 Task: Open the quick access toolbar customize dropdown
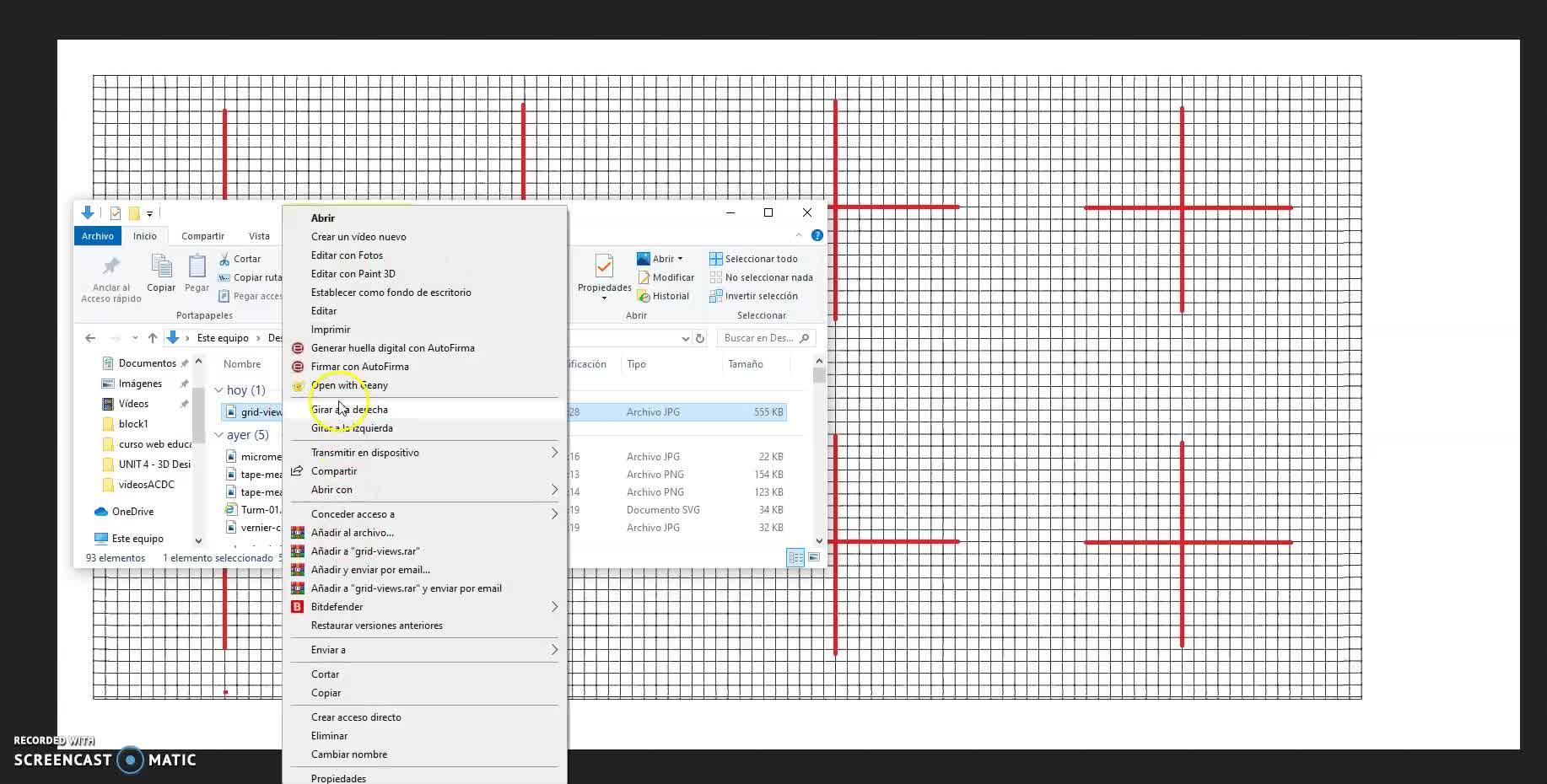[149, 213]
